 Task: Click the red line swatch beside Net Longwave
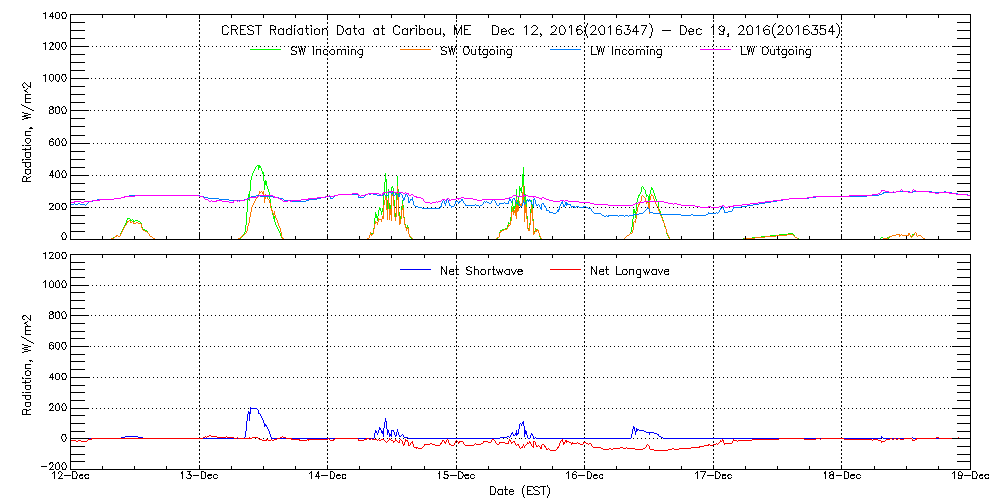click(x=567, y=270)
